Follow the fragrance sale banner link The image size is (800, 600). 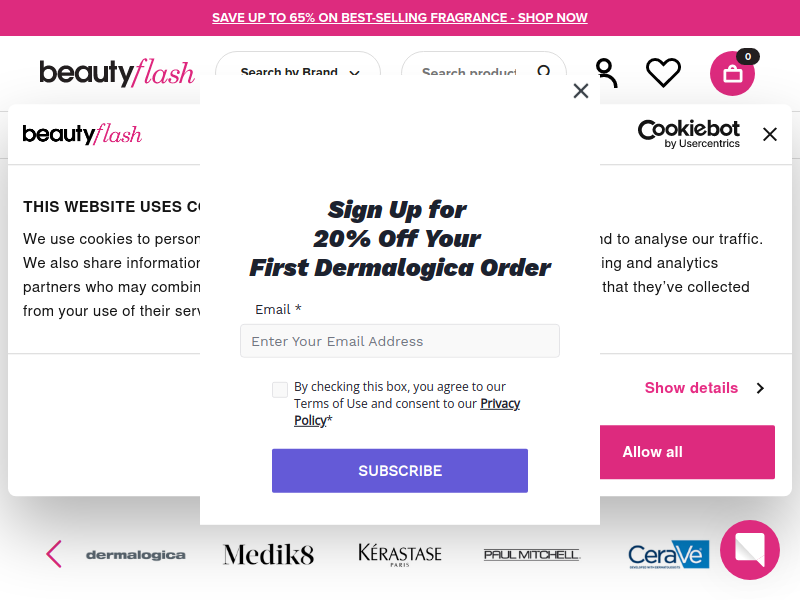pos(399,18)
